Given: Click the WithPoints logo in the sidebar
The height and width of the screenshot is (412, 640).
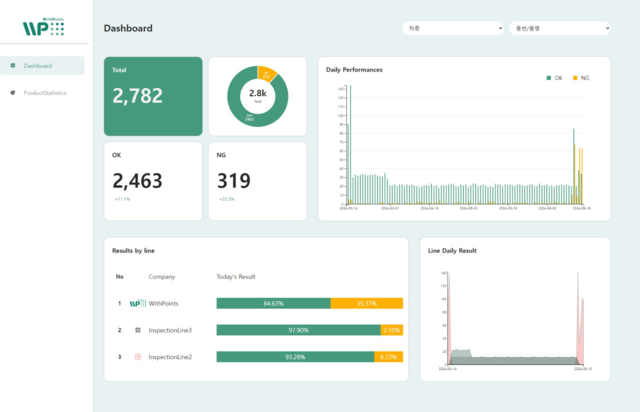Looking at the screenshot, I should click(46, 27).
